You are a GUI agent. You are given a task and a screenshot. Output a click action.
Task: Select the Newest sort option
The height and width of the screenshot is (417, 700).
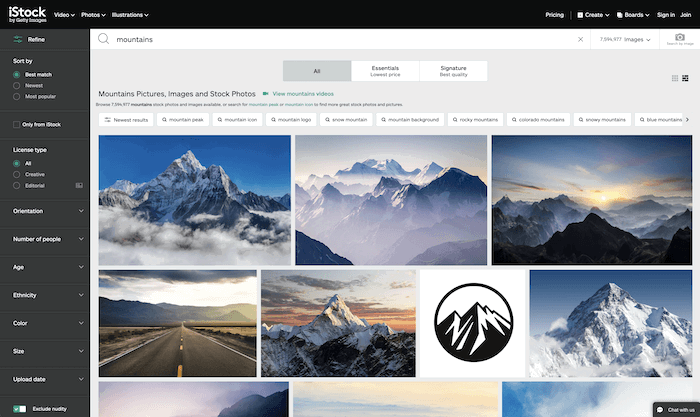(x=17, y=86)
